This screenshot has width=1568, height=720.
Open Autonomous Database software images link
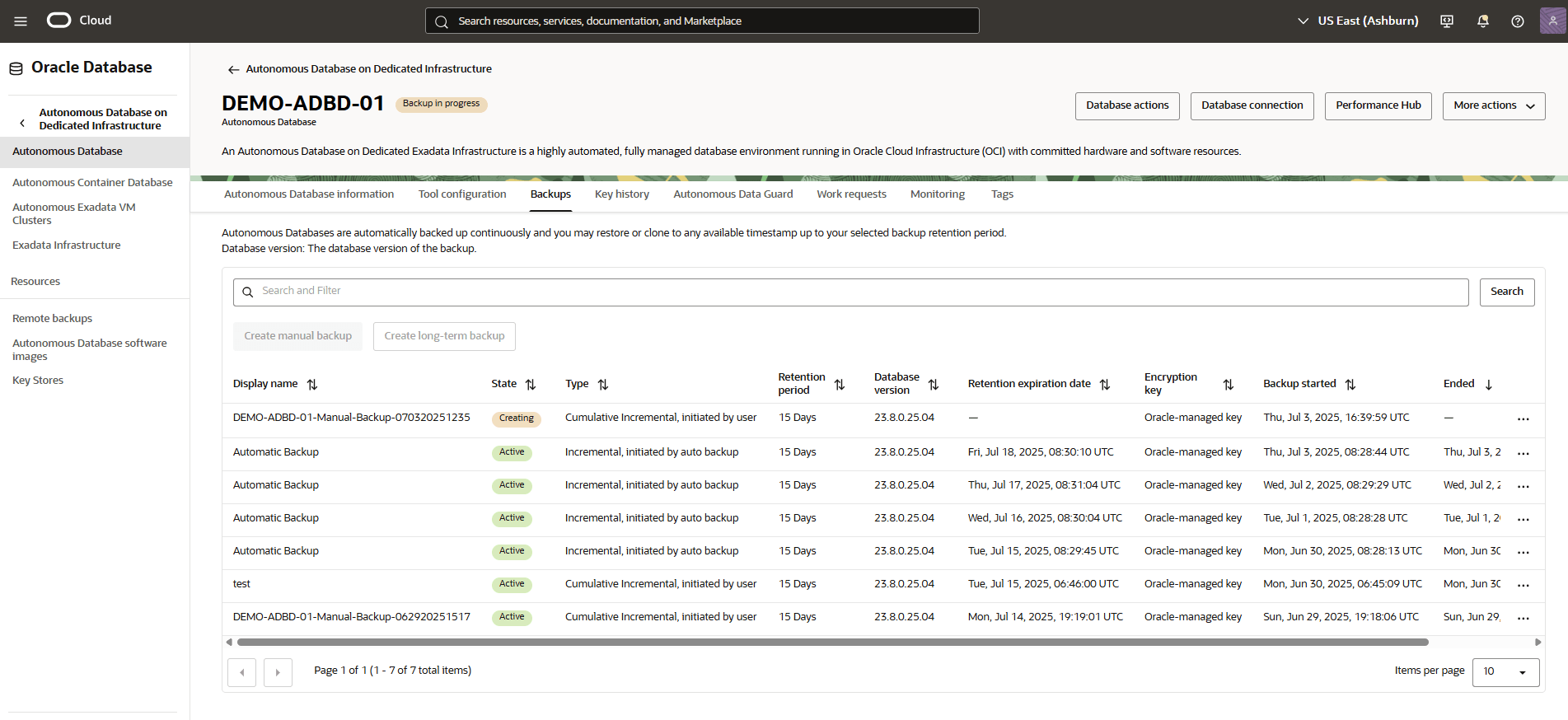[90, 350]
